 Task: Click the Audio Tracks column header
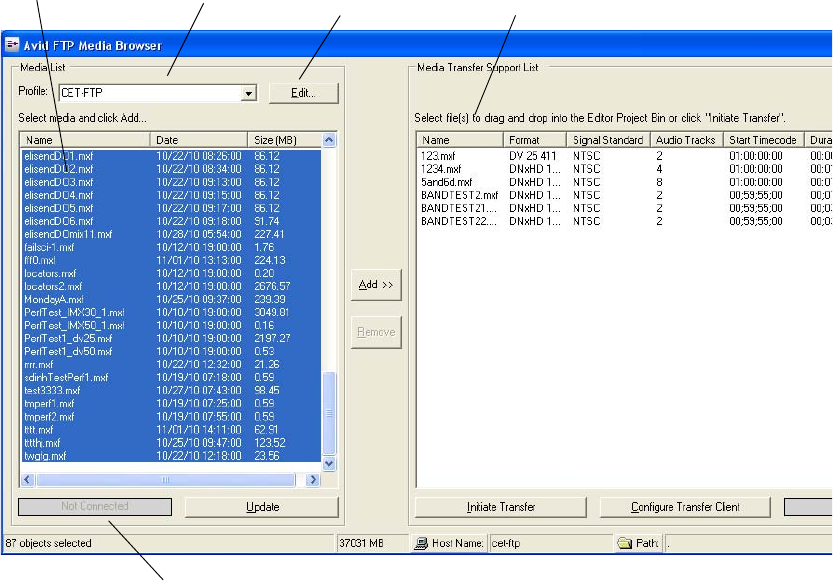coord(686,140)
